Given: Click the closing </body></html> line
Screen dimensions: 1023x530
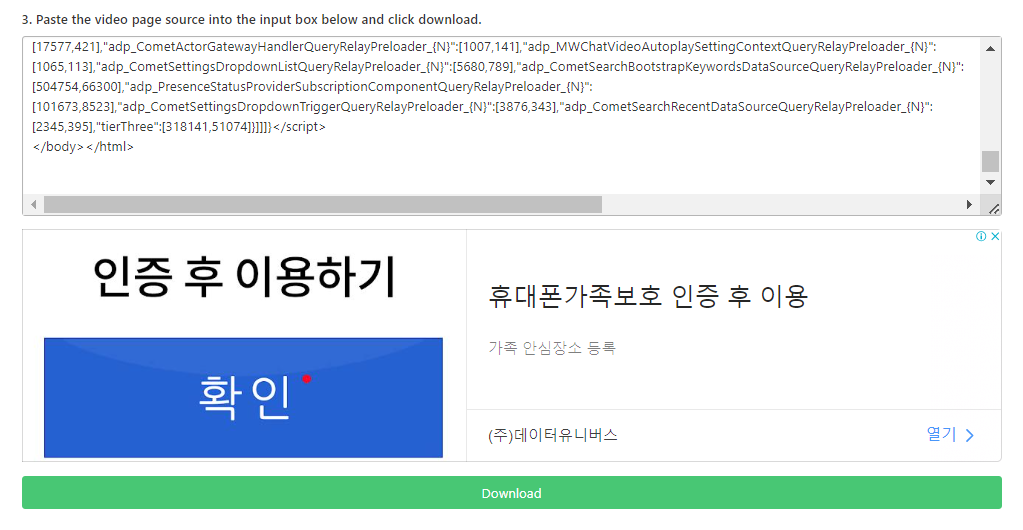Looking at the screenshot, I should (x=83, y=147).
